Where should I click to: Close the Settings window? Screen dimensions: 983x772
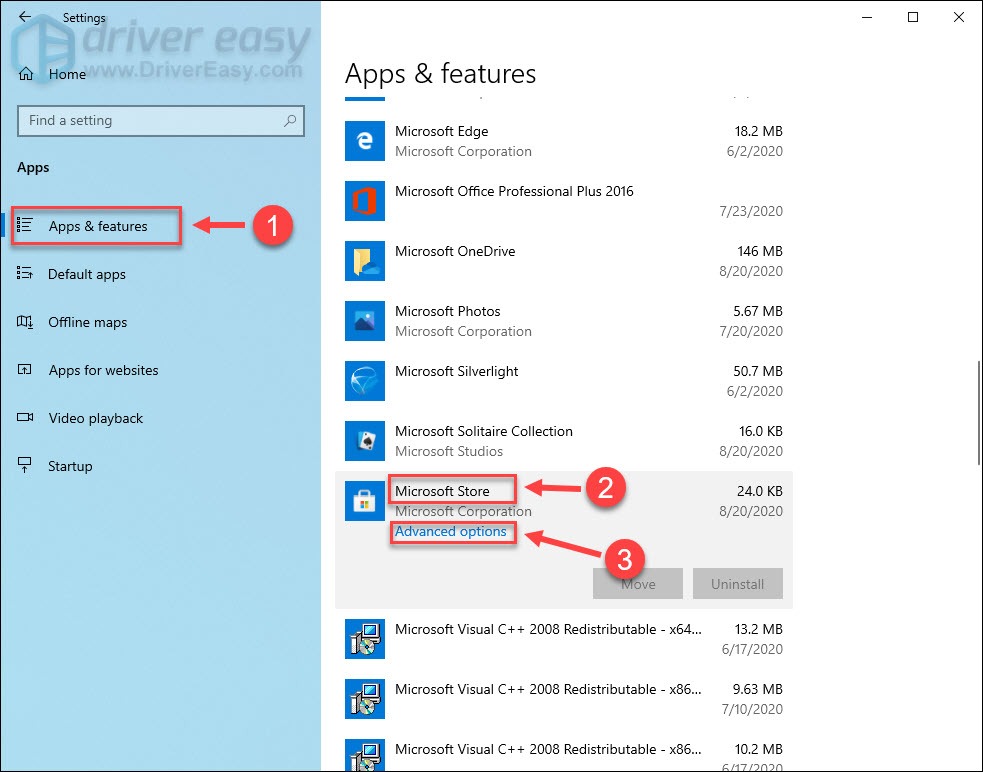(959, 17)
